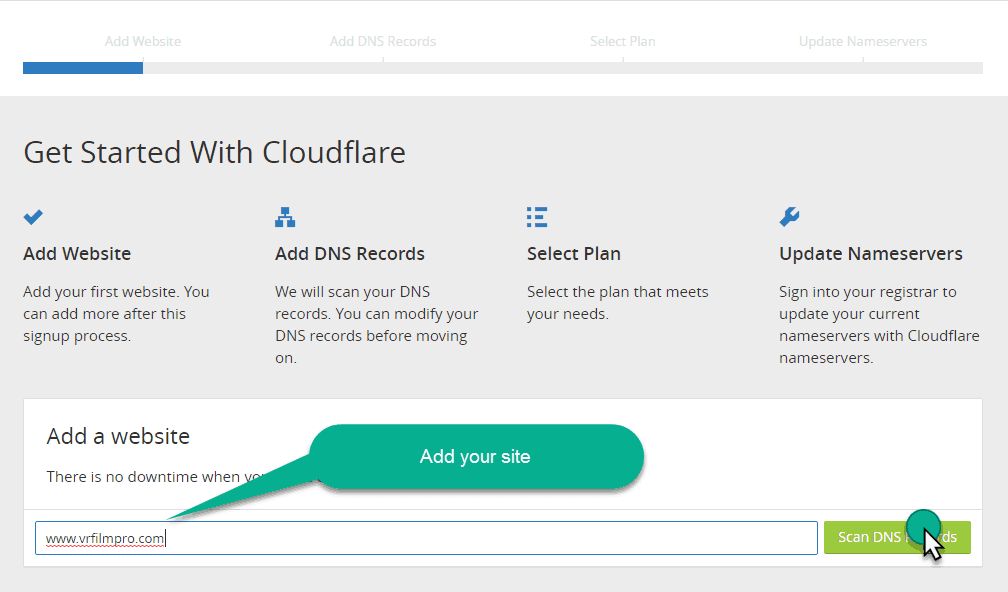Click the Update Nameservers section heading
This screenshot has width=1008, height=592.
tap(871, 253)
